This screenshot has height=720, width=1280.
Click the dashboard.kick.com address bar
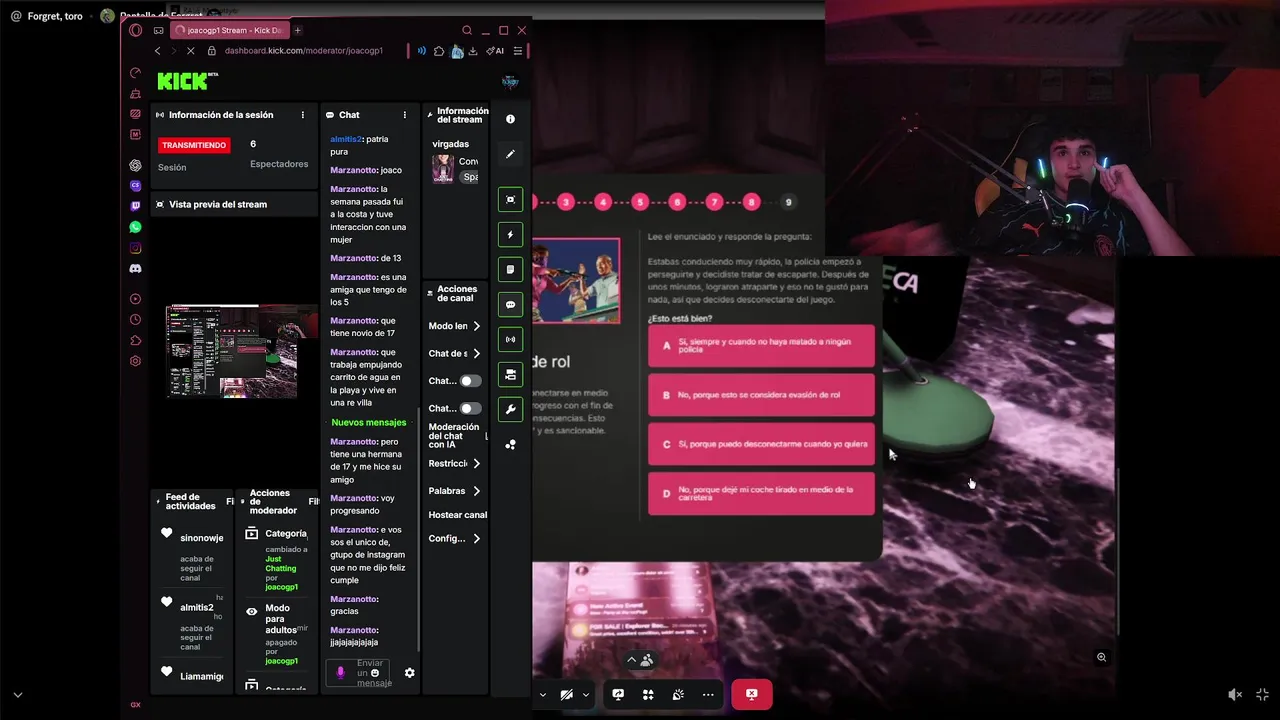coord(304,51)
